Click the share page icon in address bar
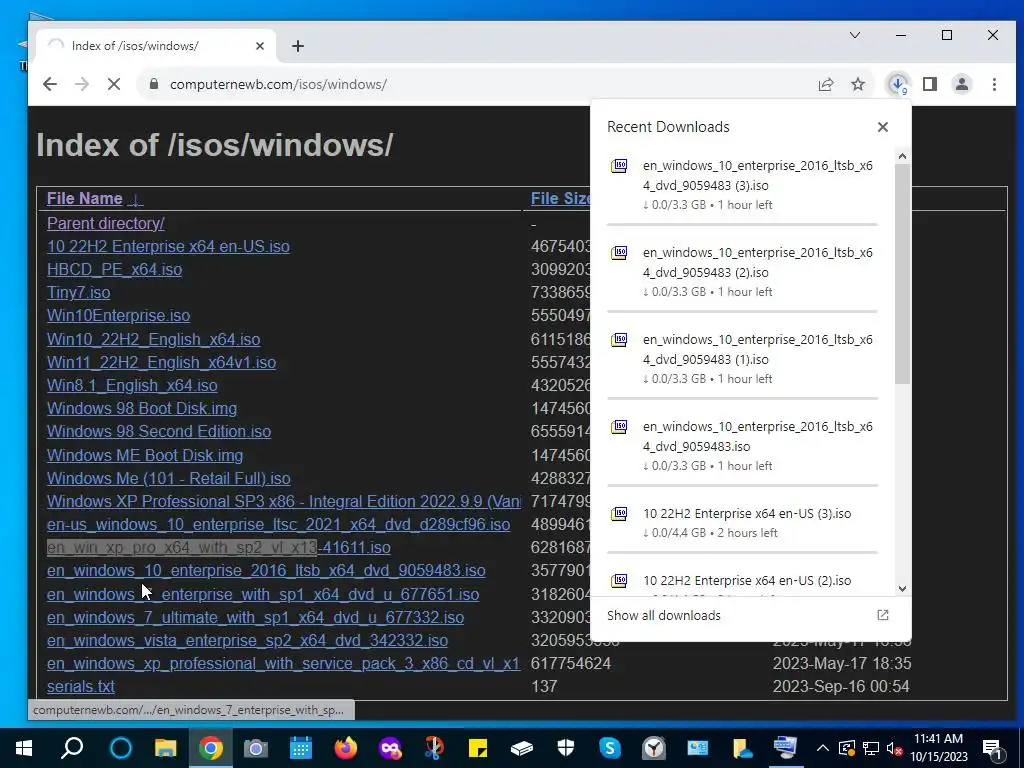The width and height of the screenshot is (1024, 768). point(825,84)
